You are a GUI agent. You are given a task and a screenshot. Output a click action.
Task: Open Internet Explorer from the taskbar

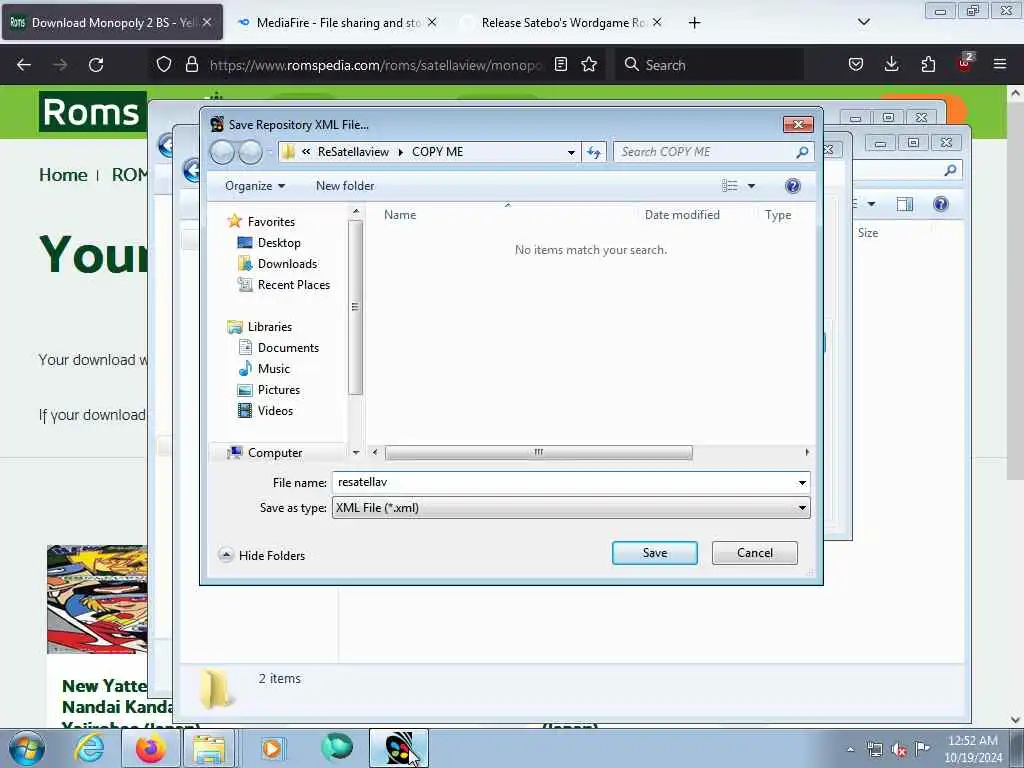click(89, 748)
